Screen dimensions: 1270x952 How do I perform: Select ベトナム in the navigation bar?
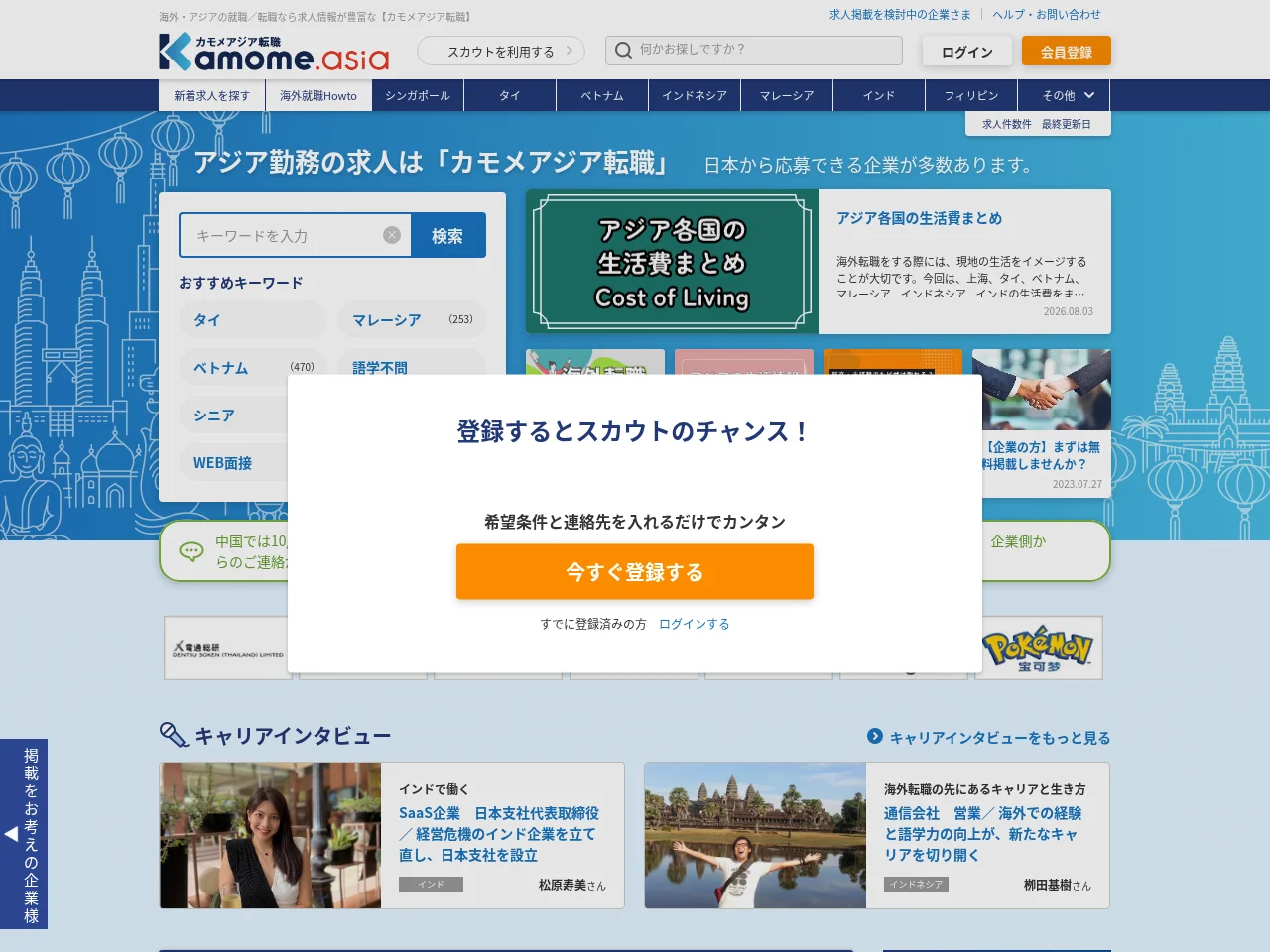pyautogui.click(x=602, y=95)
